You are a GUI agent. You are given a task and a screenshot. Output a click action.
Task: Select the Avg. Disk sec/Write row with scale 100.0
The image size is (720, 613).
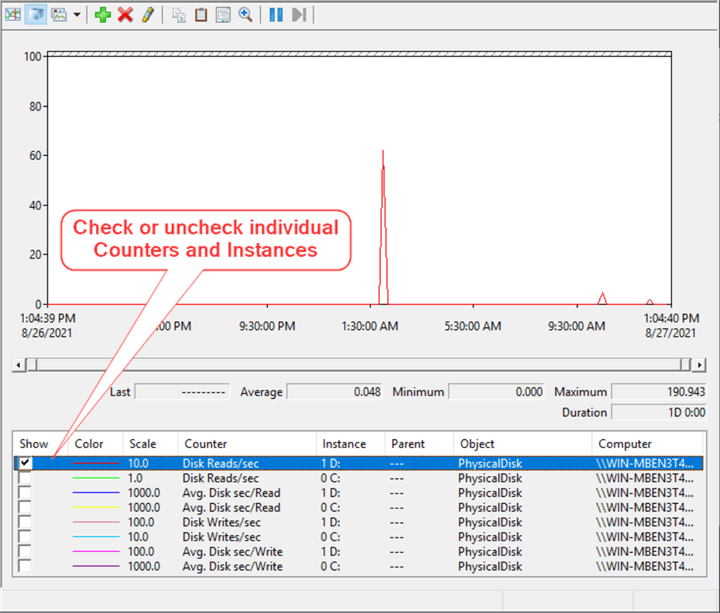(x=360, y=551)
